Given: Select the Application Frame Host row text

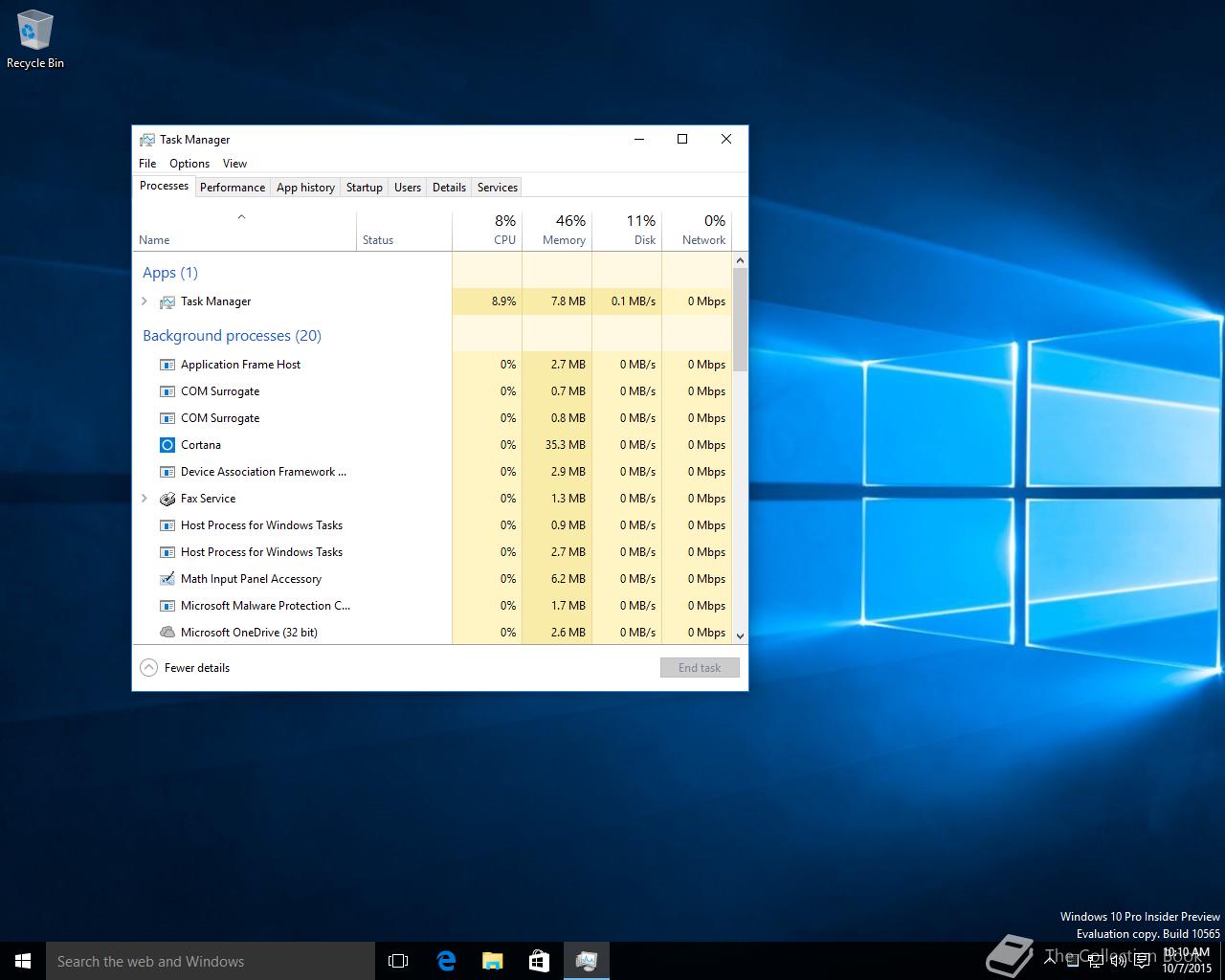Looking at the screenshot, I should pos(240,365).
